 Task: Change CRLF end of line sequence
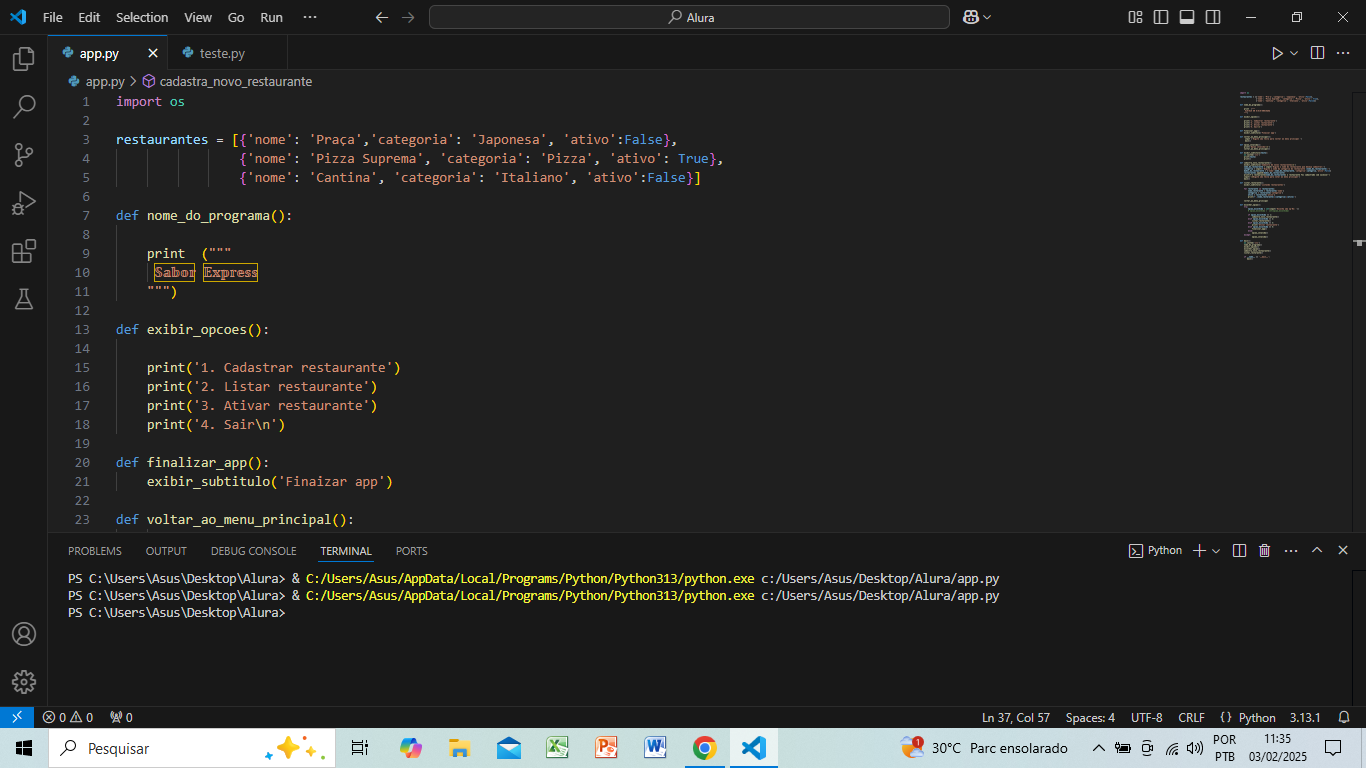tap(1191, 717)
